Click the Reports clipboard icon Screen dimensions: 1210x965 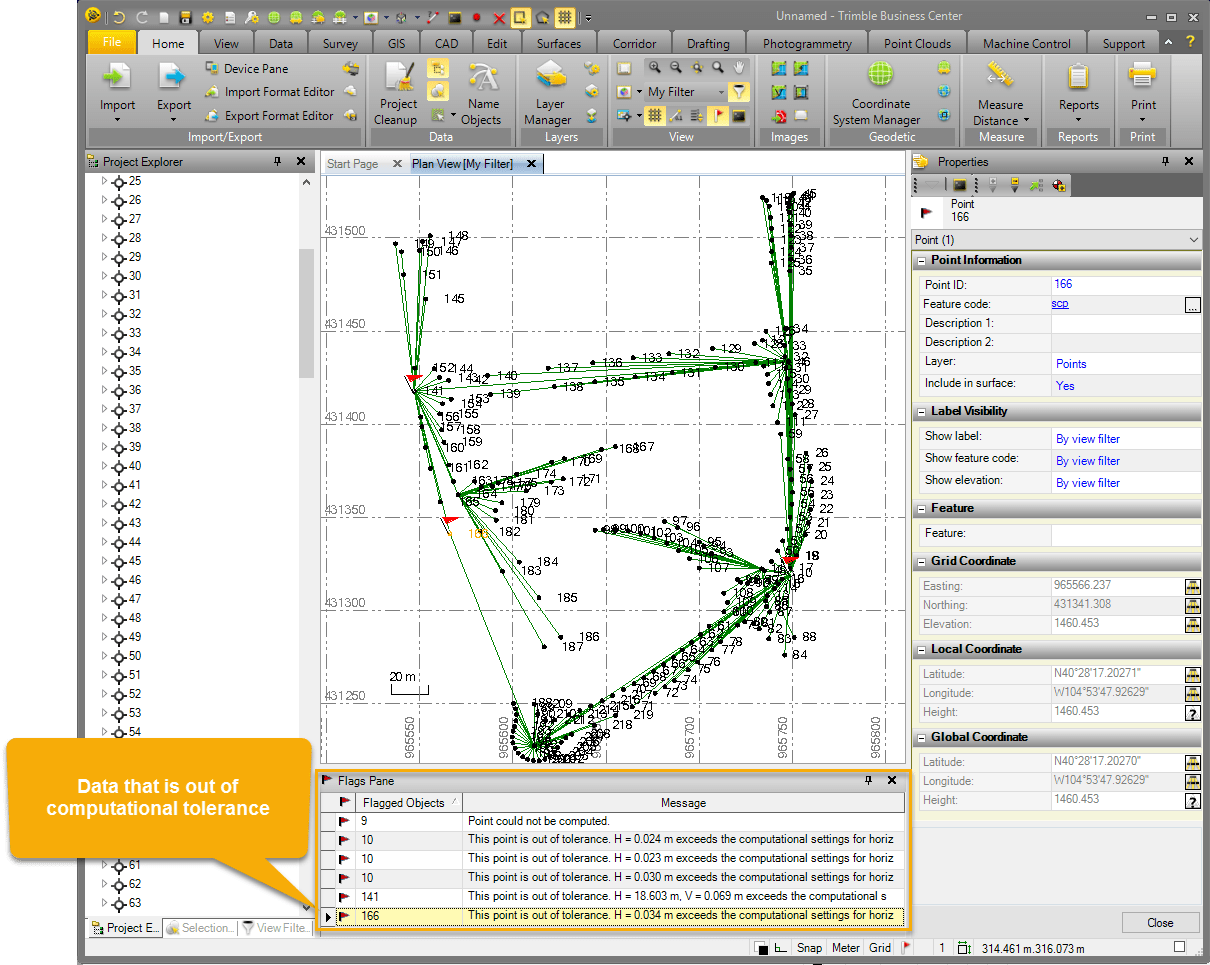pyautogui.click(x=1078, y=76)
